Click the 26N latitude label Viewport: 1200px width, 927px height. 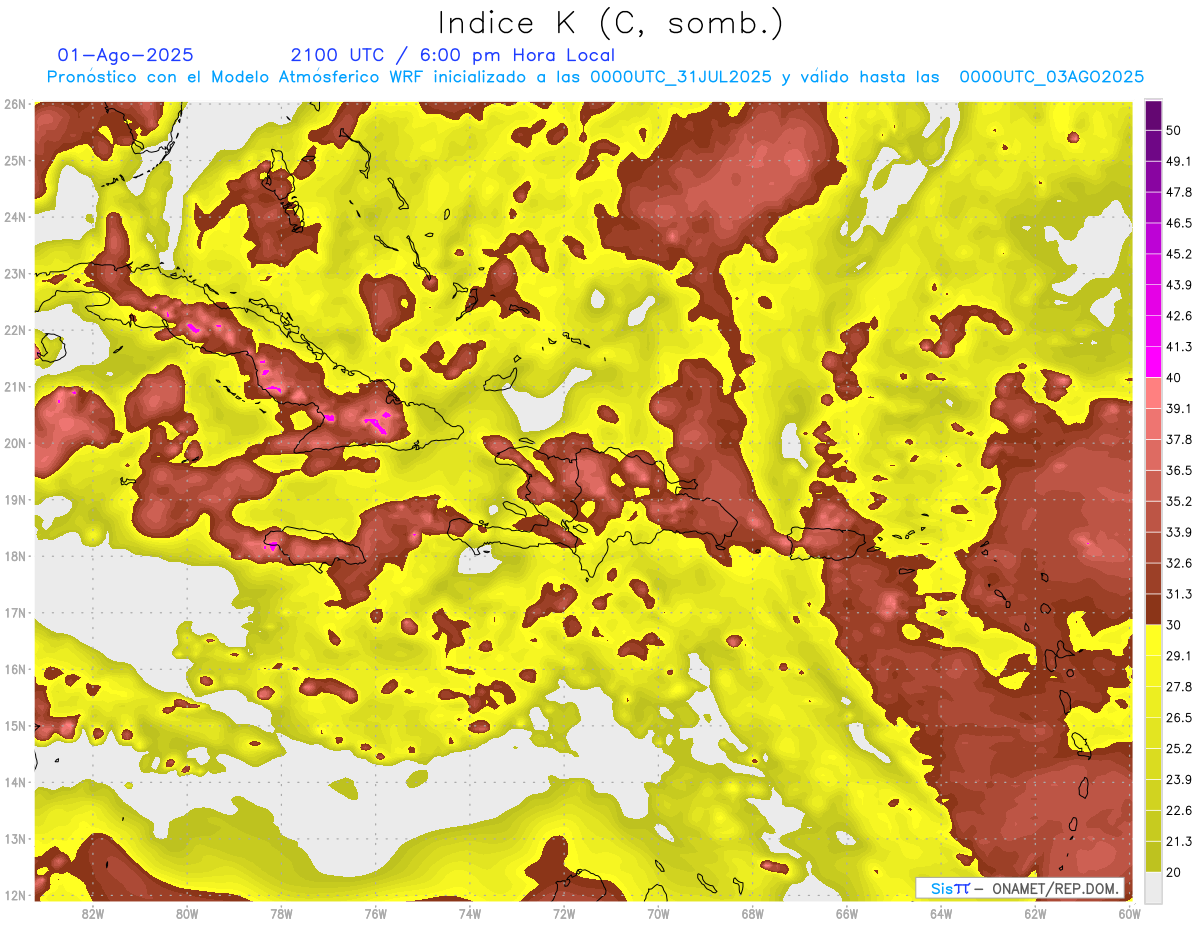point(14,104)
